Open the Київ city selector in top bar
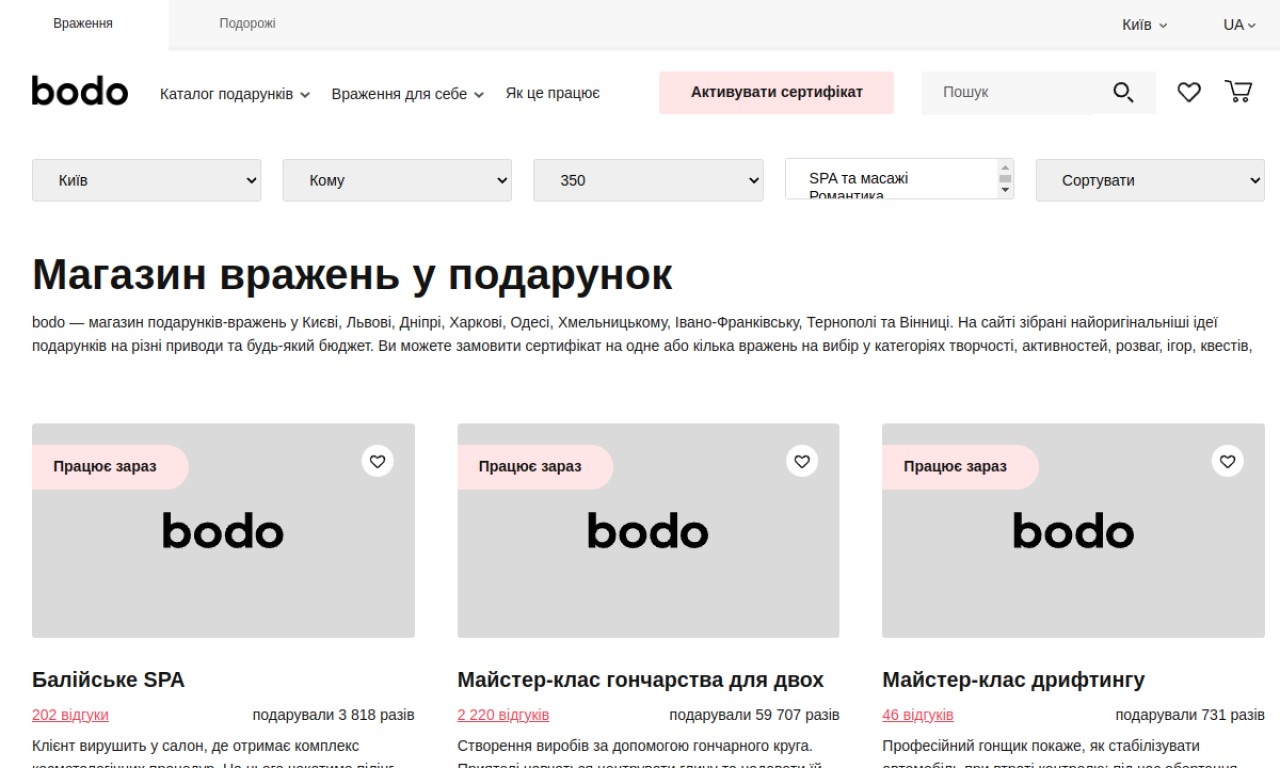Image resolution: width=1280 pixels, height=768 pixels. (1144, 25)
